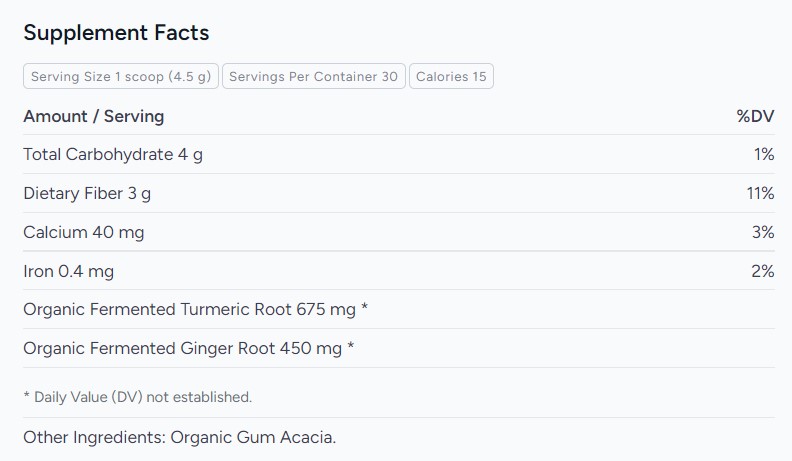This screenshot has width=792, height=461.
Task: Click the asterisk after Turmeric Root amount
Action: click(x=365, y=307)
